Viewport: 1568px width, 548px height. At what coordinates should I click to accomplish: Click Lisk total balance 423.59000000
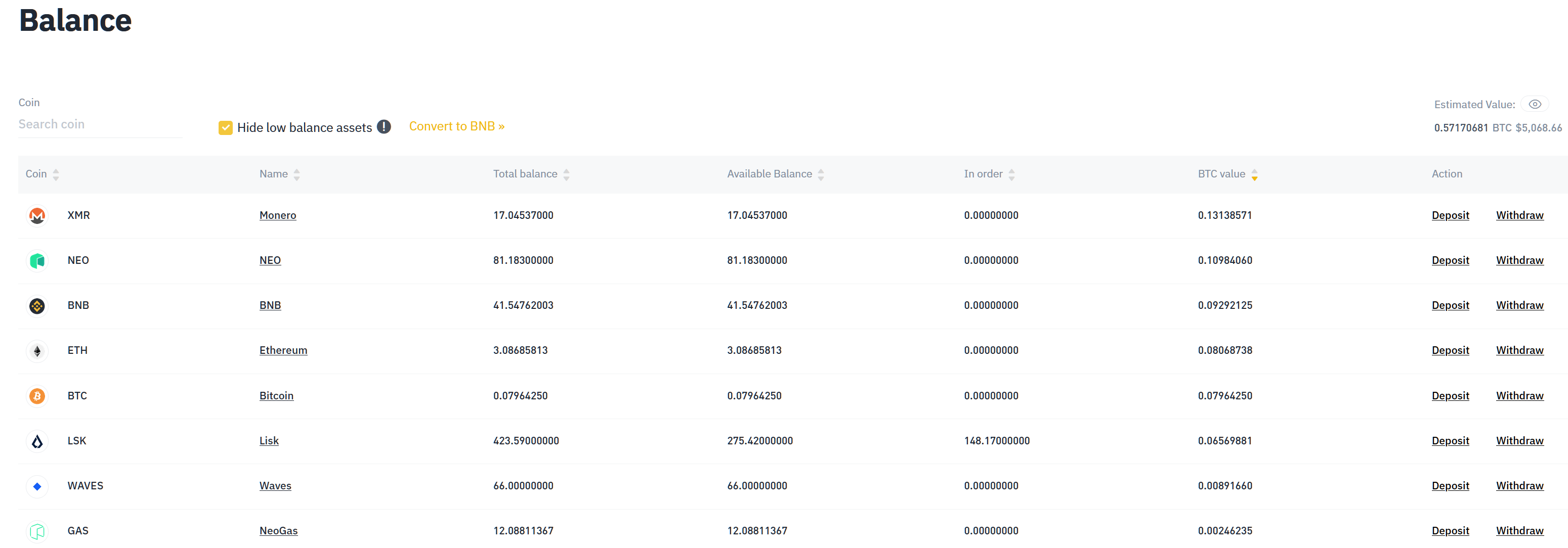[x=526, y=440]
